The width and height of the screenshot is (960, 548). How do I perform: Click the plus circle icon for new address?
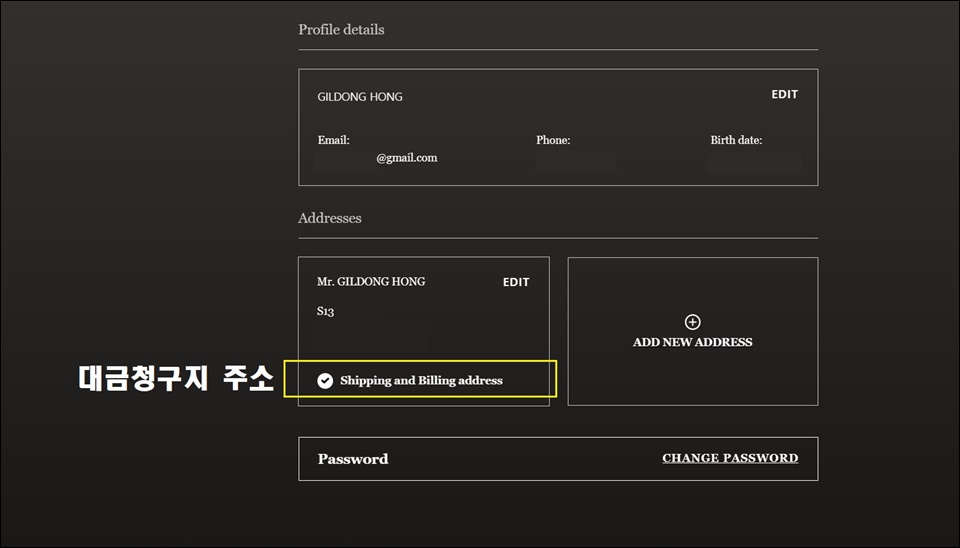pyautogui.click(x=692, y=322)
